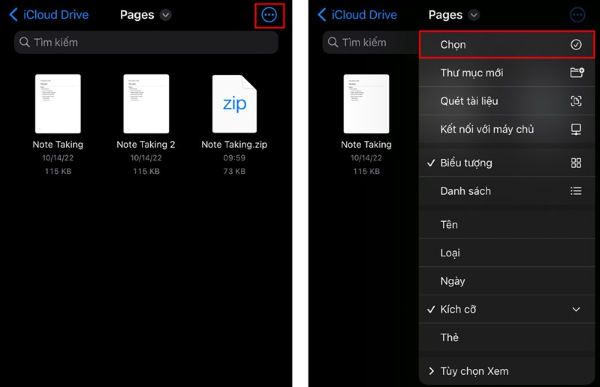Sort by Ngày
The width and height of the screenshot is (600, 387).
click(507, 281)
